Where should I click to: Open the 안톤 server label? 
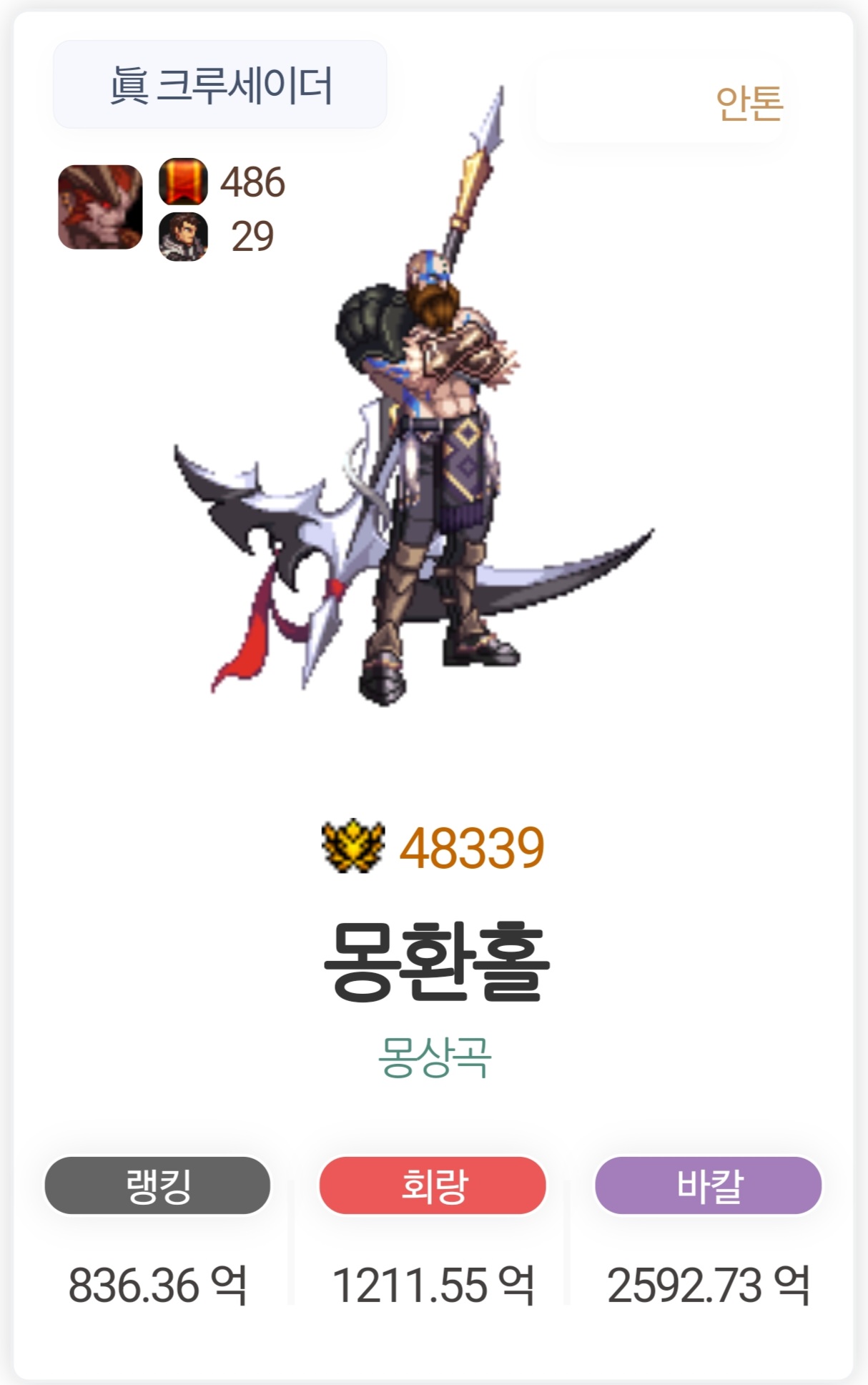click(749, 104)
